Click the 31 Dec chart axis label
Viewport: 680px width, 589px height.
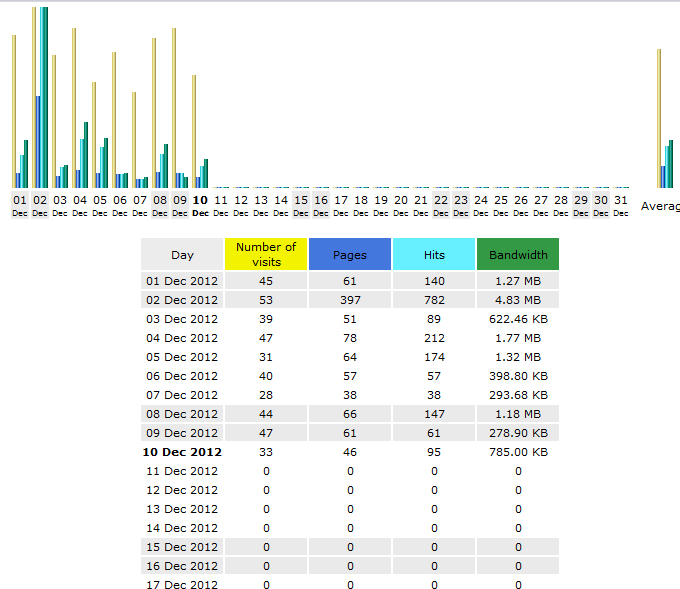(x=621, y=205)
